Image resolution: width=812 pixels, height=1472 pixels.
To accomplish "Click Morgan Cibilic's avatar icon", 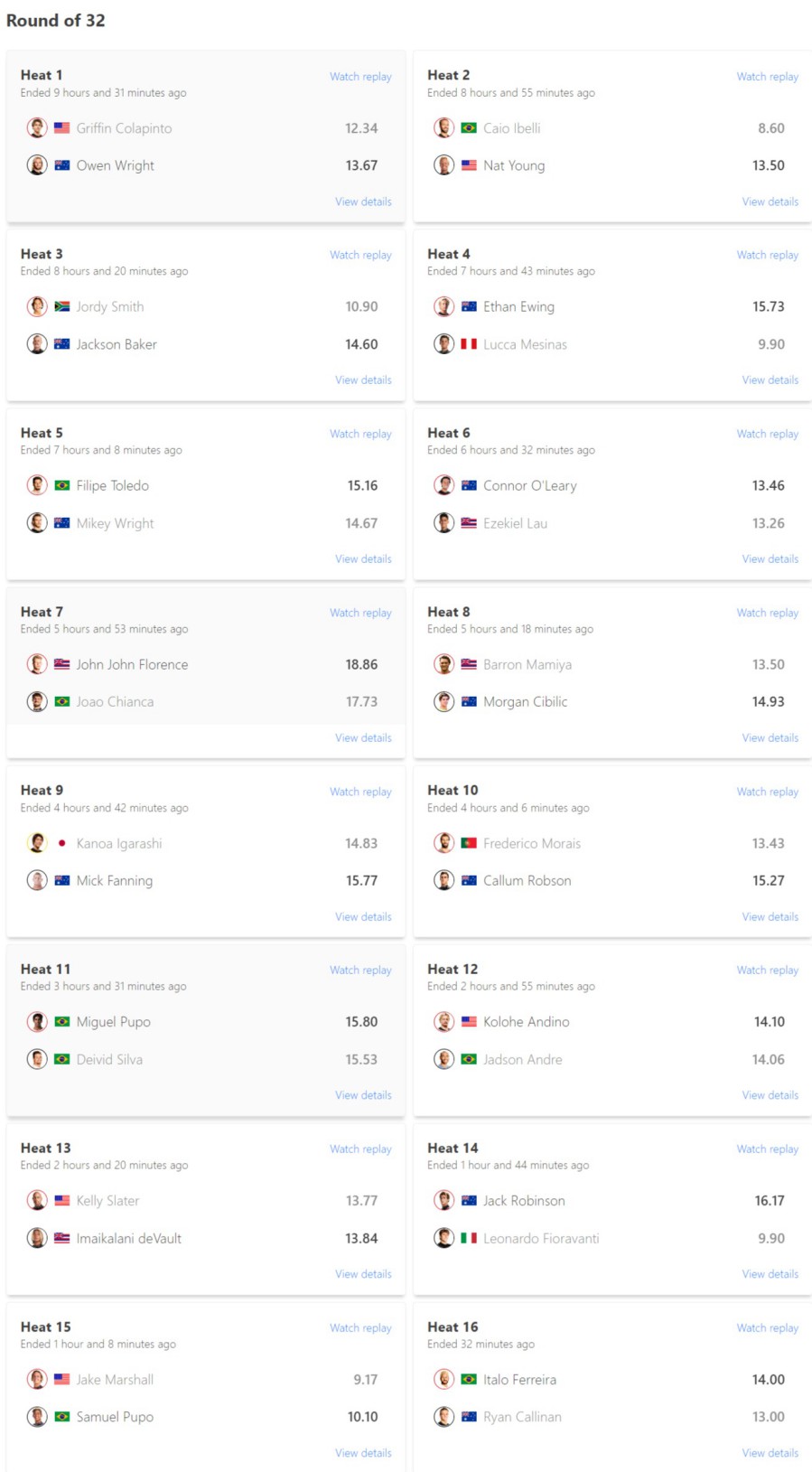I will click(x=443, y=702).
